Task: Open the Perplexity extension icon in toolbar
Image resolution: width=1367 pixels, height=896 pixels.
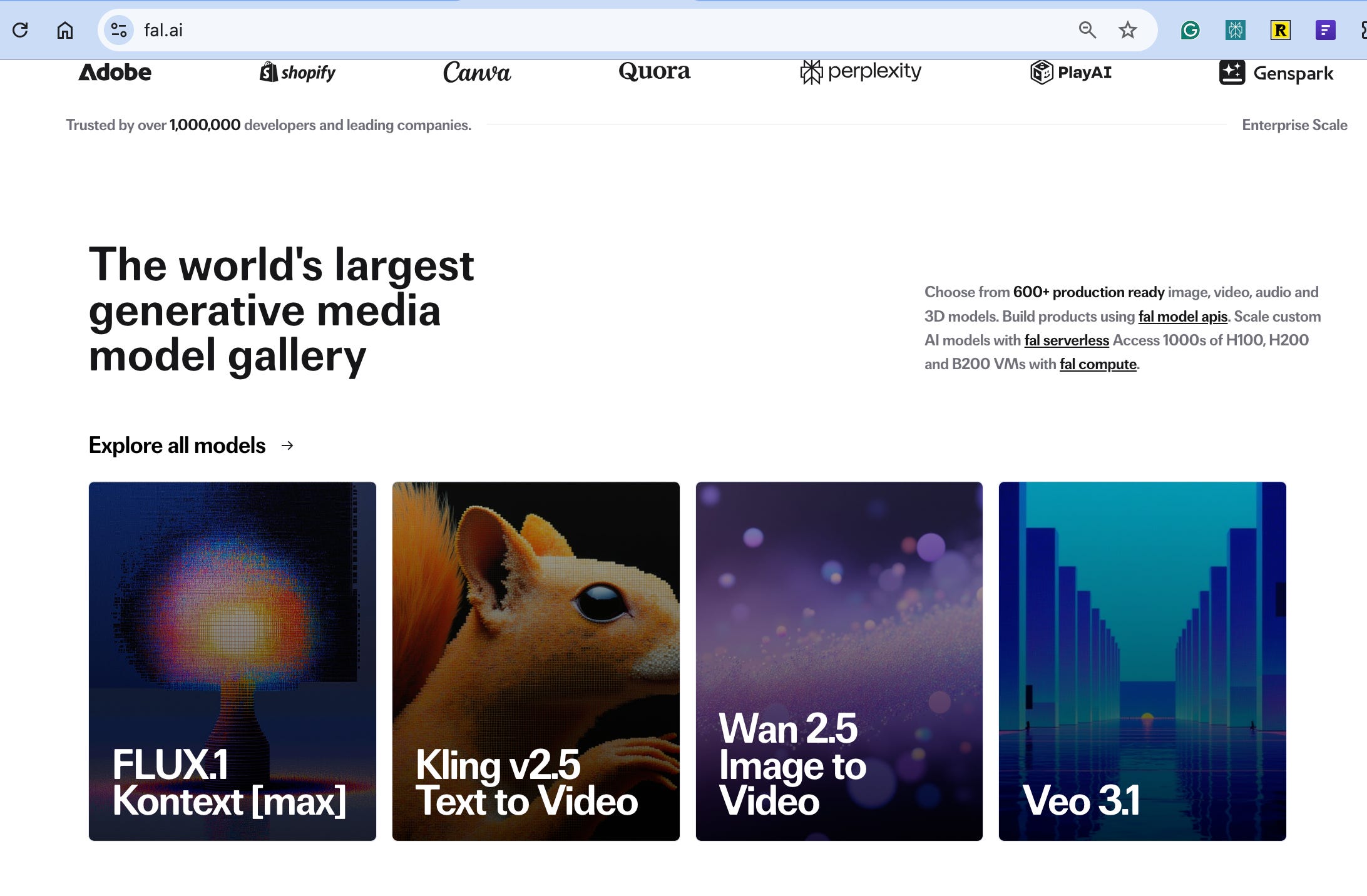Action: tap(1235, 30)
